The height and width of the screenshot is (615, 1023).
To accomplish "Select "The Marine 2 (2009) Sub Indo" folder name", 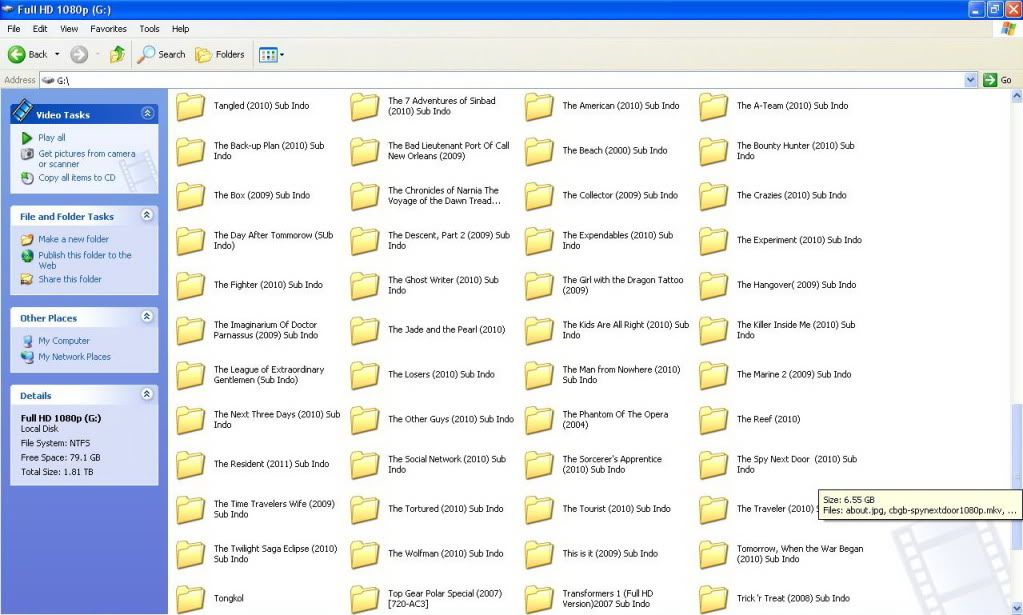I will (794, 375).
